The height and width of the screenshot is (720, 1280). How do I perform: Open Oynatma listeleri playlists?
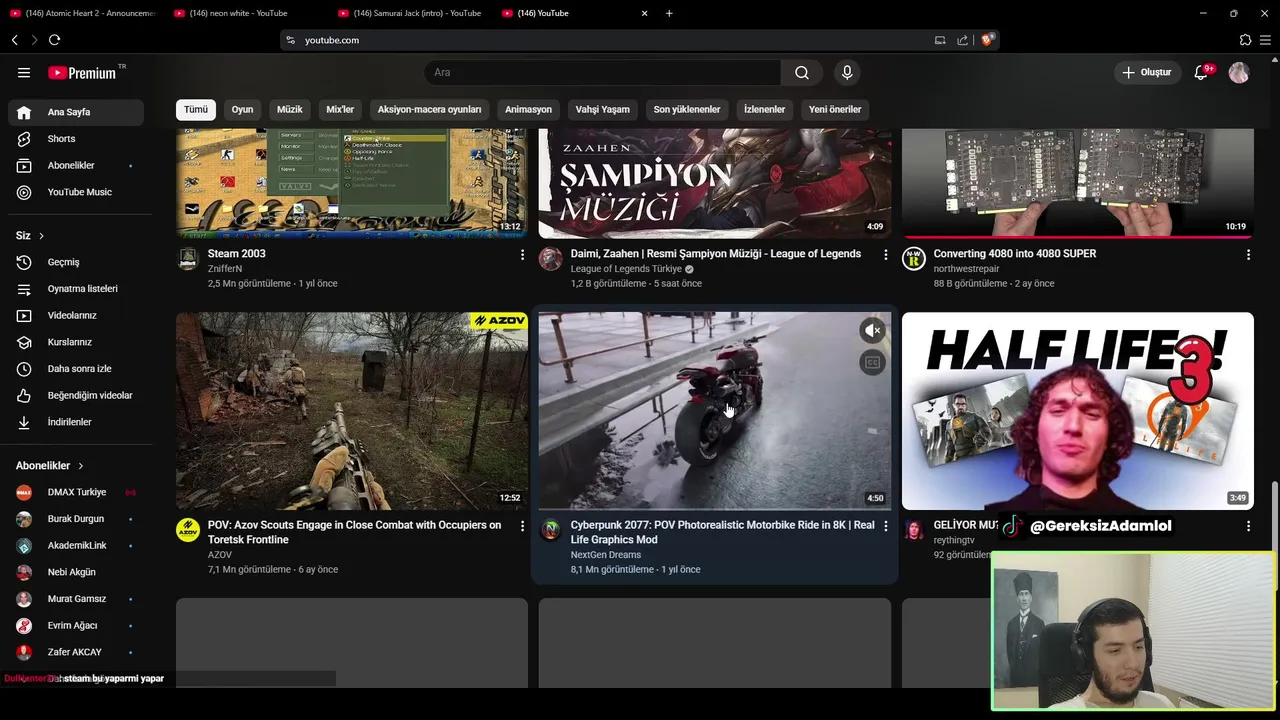pyautogui.click(x=76, y=289)
